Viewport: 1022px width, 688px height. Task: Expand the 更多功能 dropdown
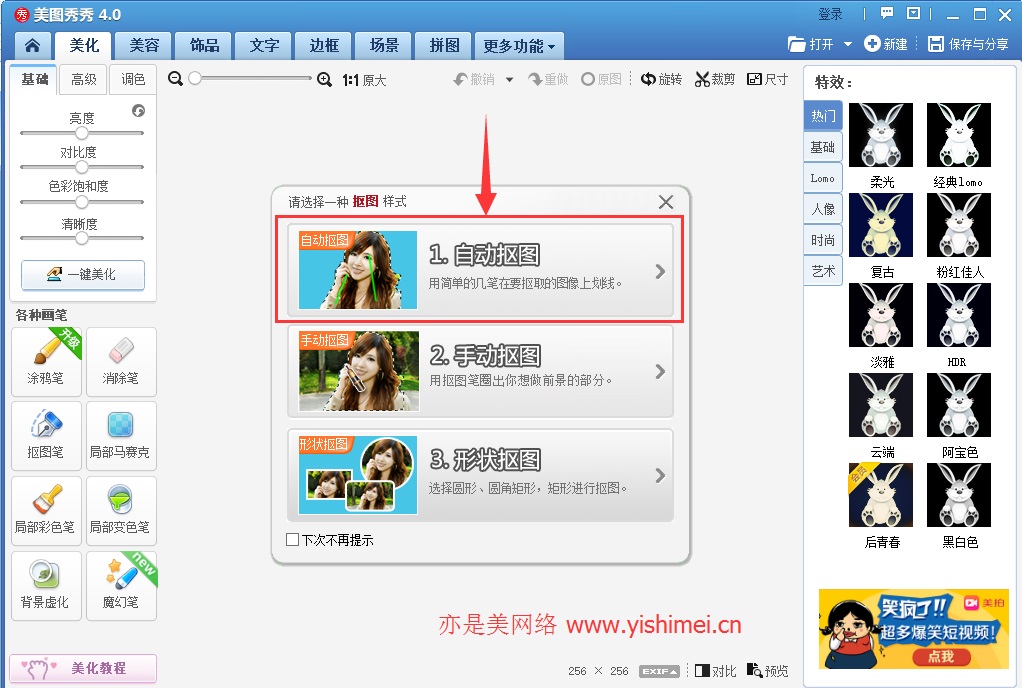coord(519,46)
